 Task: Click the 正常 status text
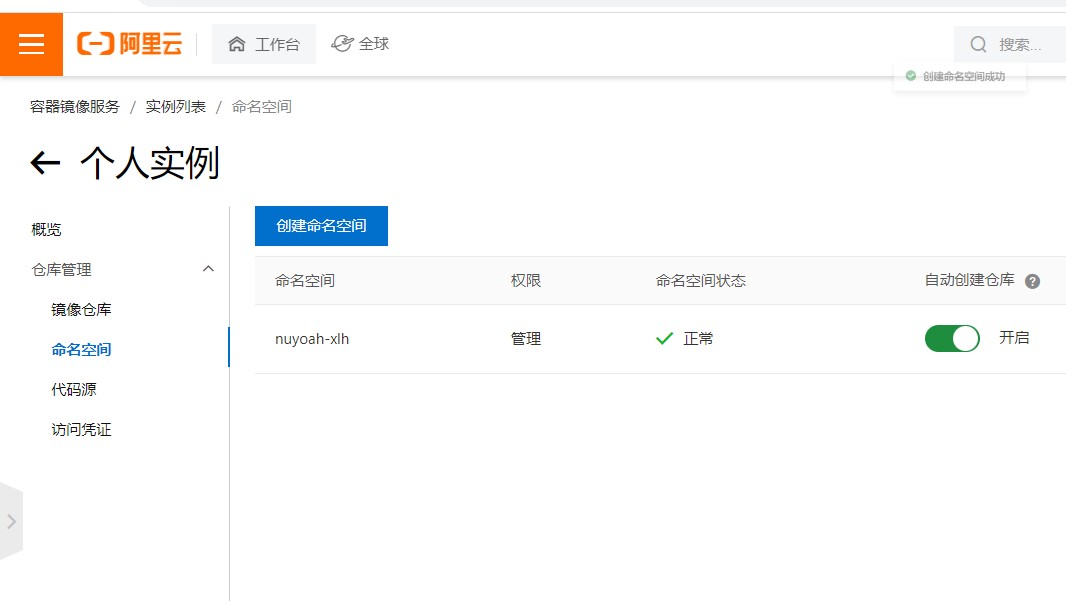pyautogui.click(x=698, y=339)
